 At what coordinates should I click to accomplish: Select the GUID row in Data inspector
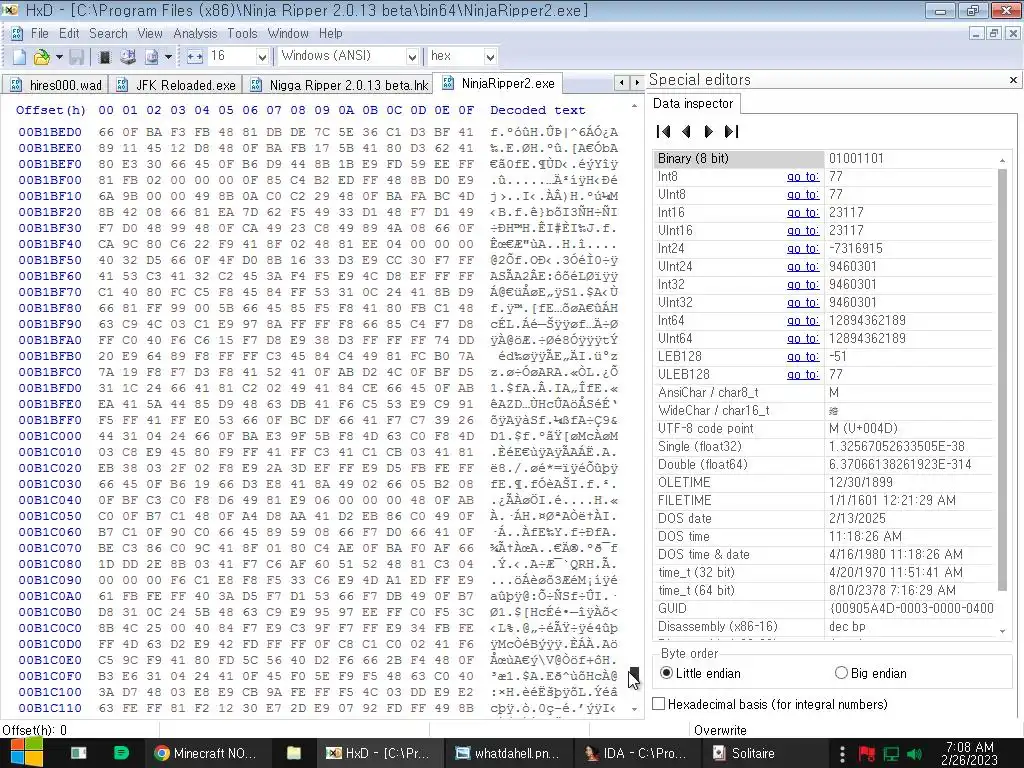tap(825, 609)
